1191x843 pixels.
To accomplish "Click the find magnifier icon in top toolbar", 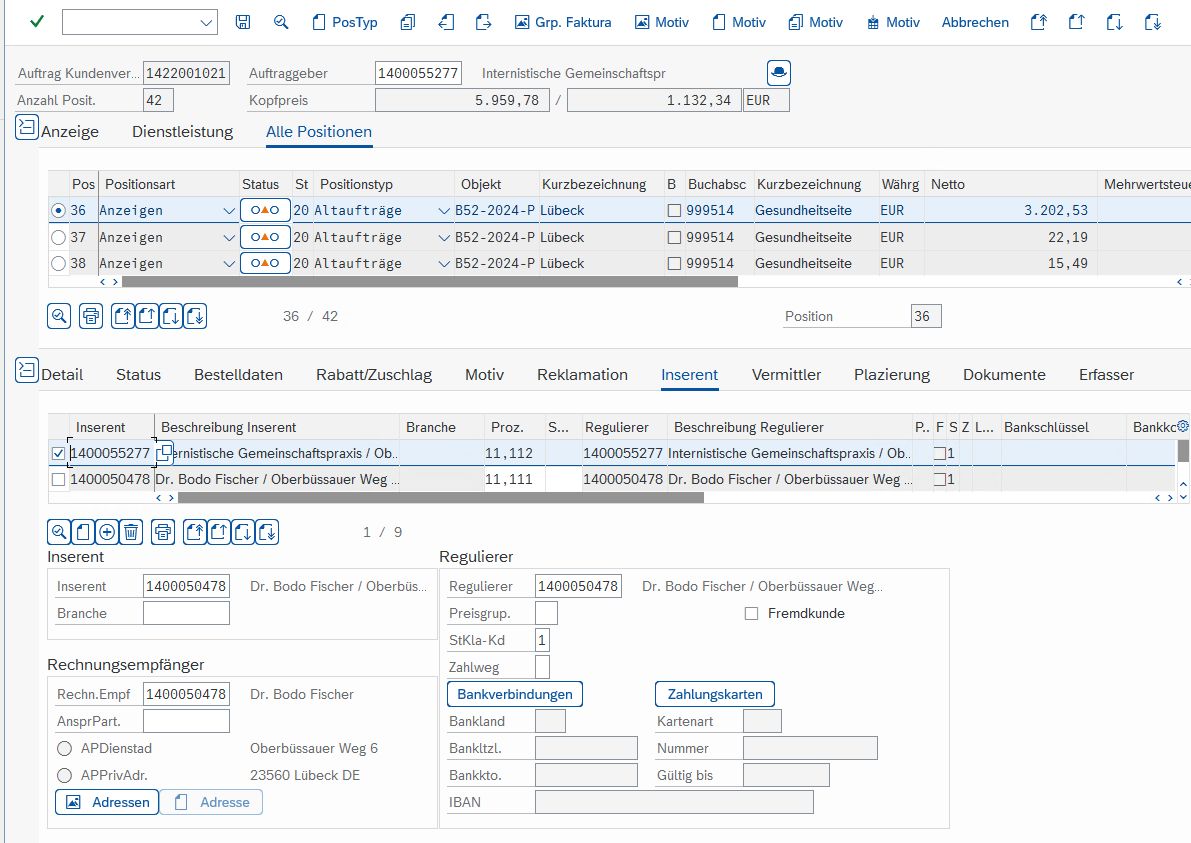I will [x=281, y=22].
